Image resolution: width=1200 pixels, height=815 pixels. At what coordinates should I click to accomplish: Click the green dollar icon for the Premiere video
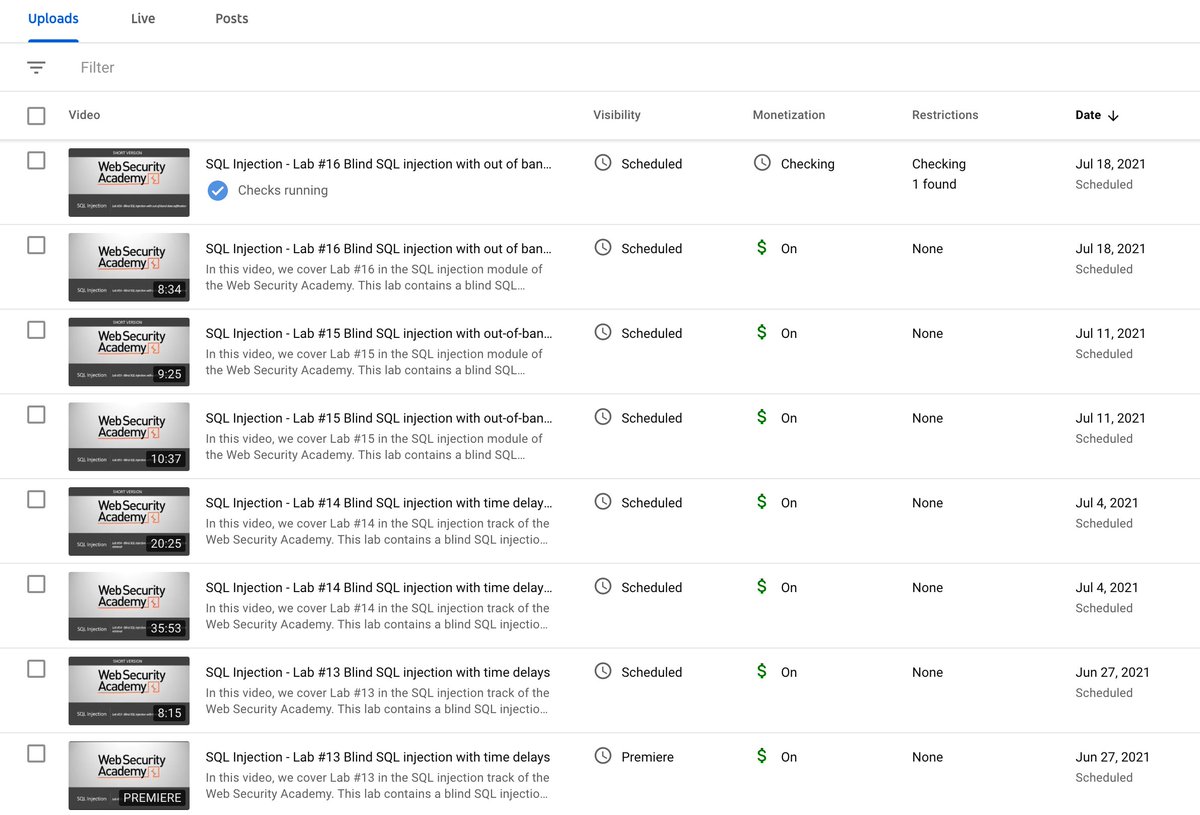(762, 756)
